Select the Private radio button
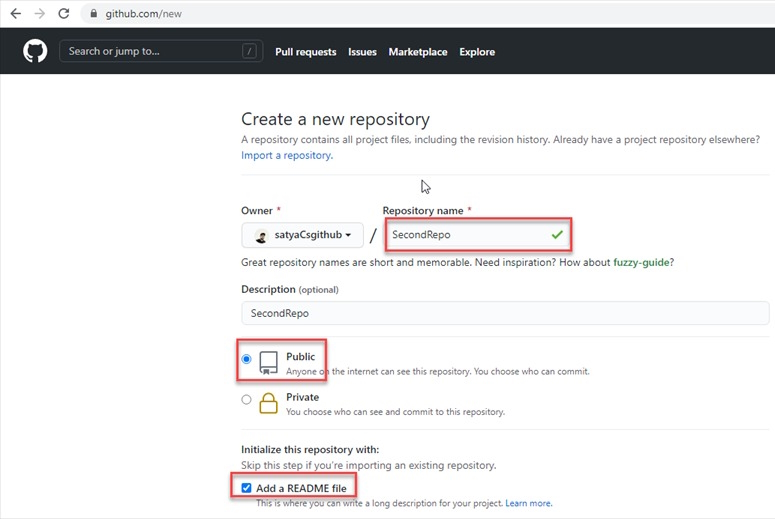 (247, 399)
